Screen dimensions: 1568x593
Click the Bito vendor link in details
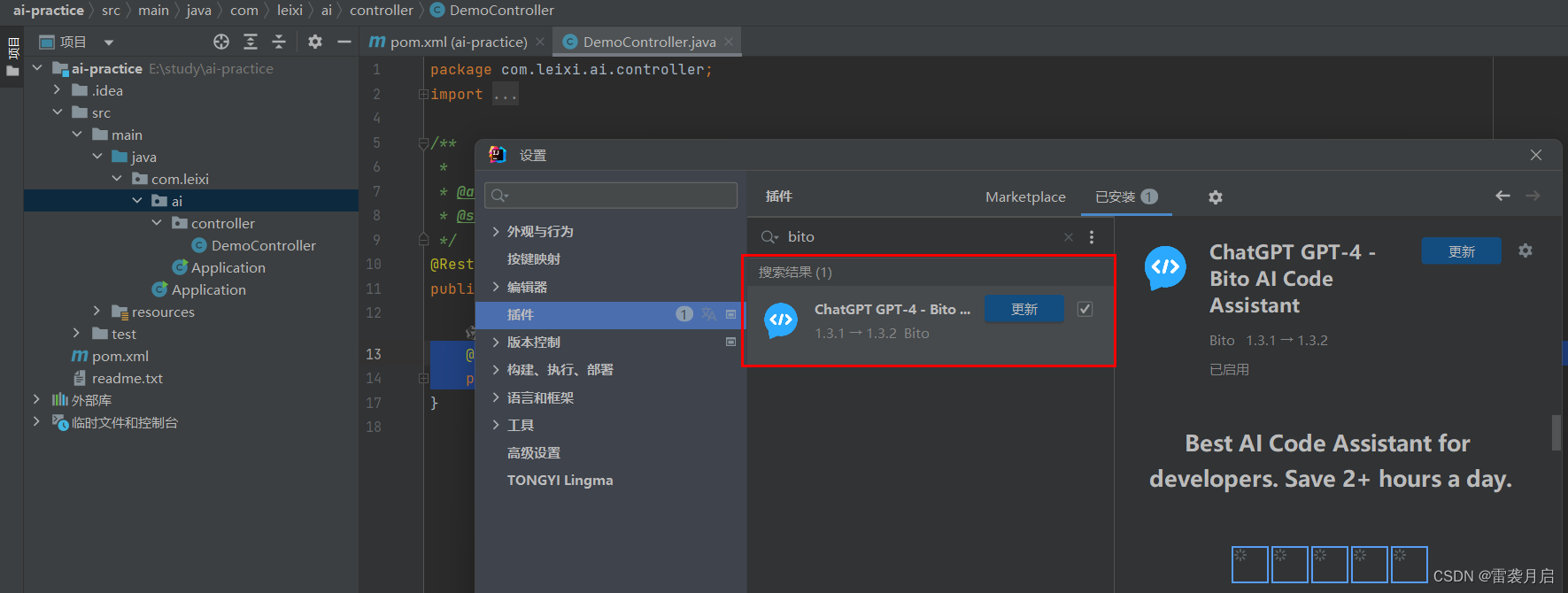pyautogui.click(x=1222, y=340)
